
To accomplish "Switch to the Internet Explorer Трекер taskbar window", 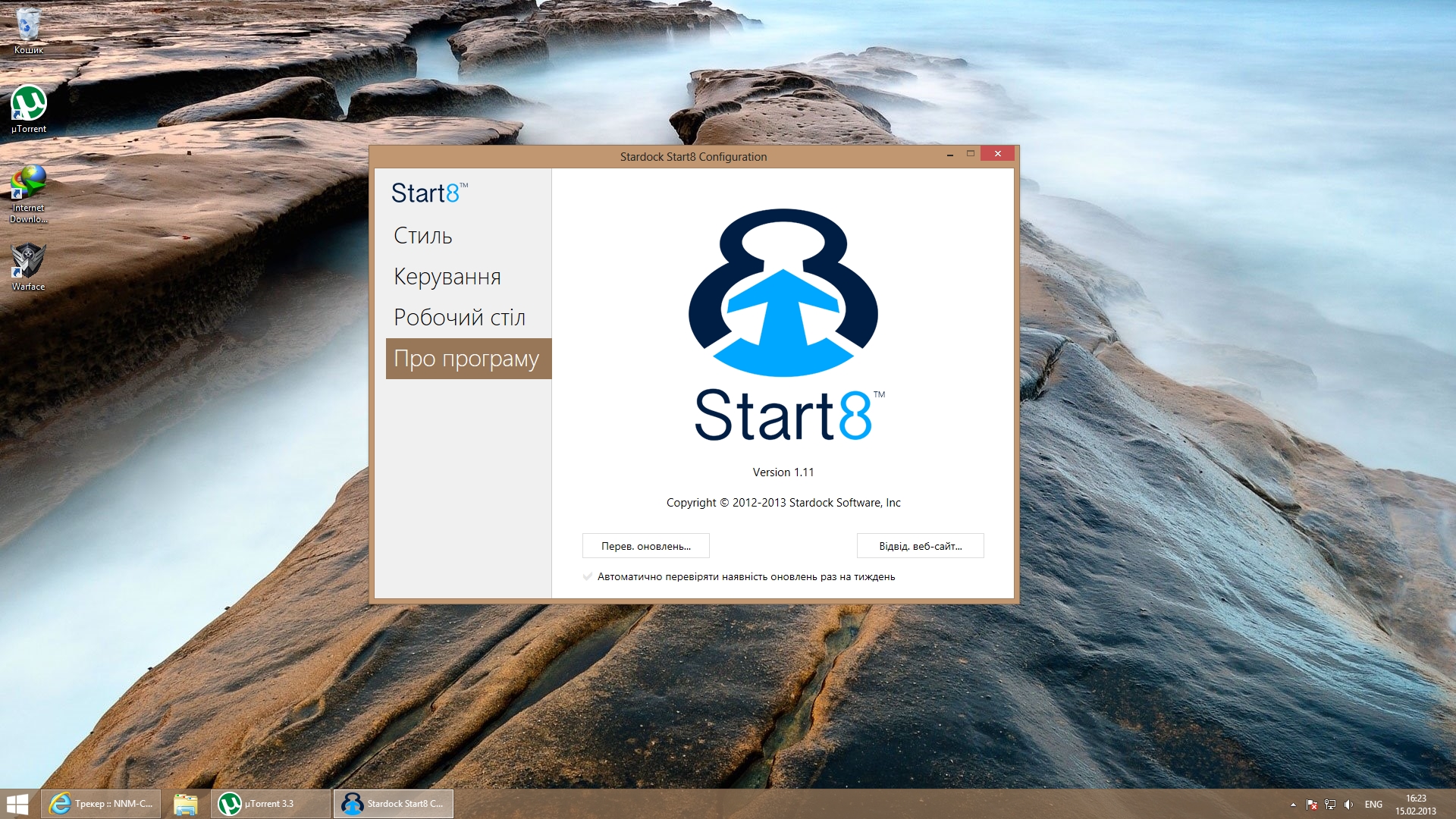I will tap(101, 804).
